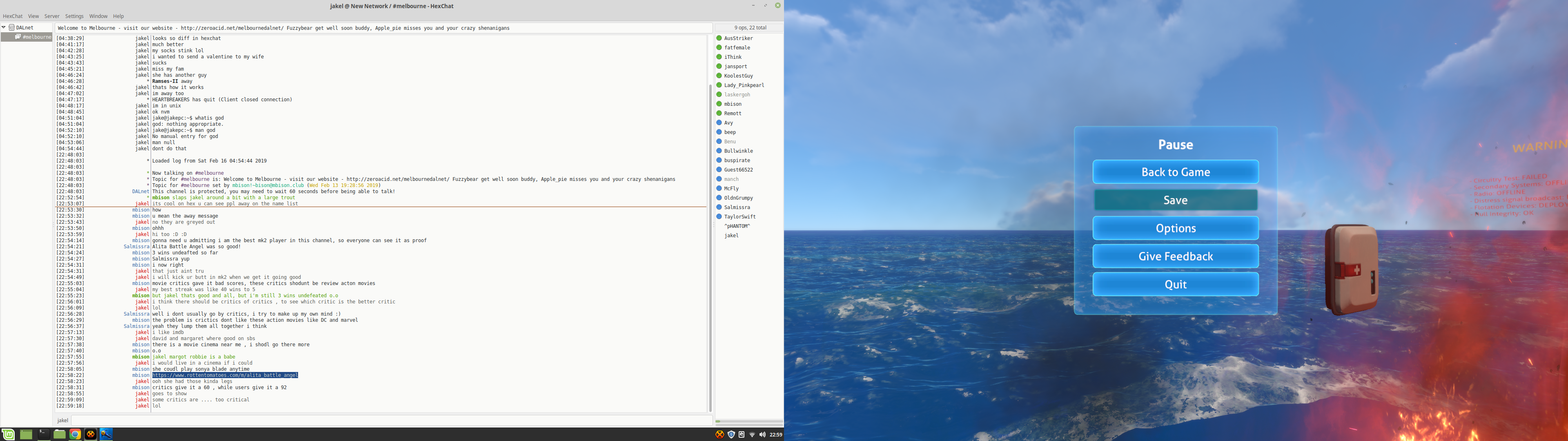Open the Settings menu
This screenshot has width=1568, height=441.
(74, 16)
